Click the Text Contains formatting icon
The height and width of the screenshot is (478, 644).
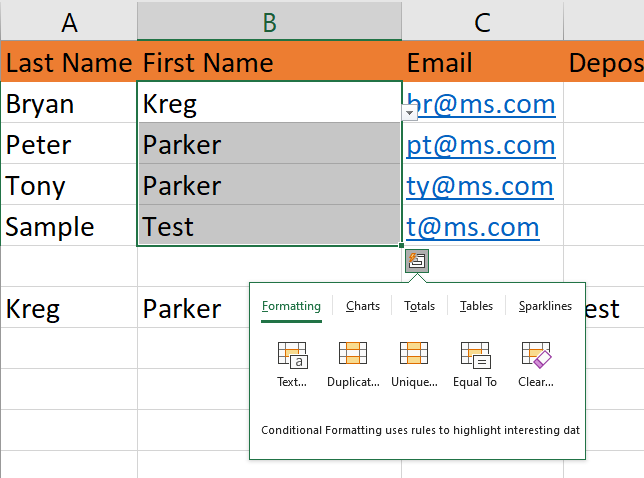292,356
